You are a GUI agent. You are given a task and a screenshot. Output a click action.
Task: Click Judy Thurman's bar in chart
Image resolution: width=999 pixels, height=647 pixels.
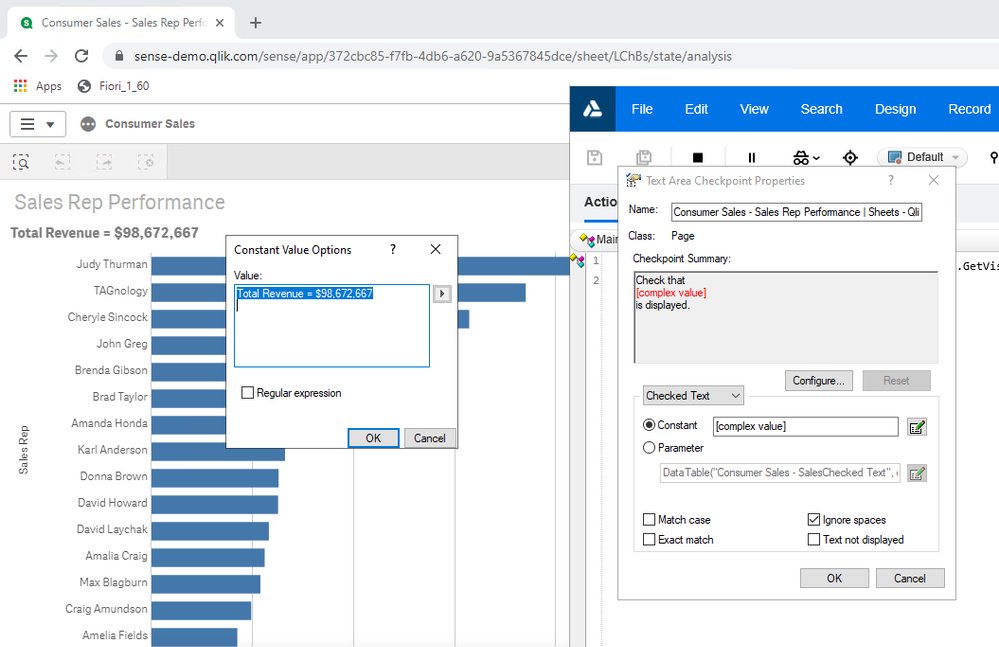tap(514, 266)
